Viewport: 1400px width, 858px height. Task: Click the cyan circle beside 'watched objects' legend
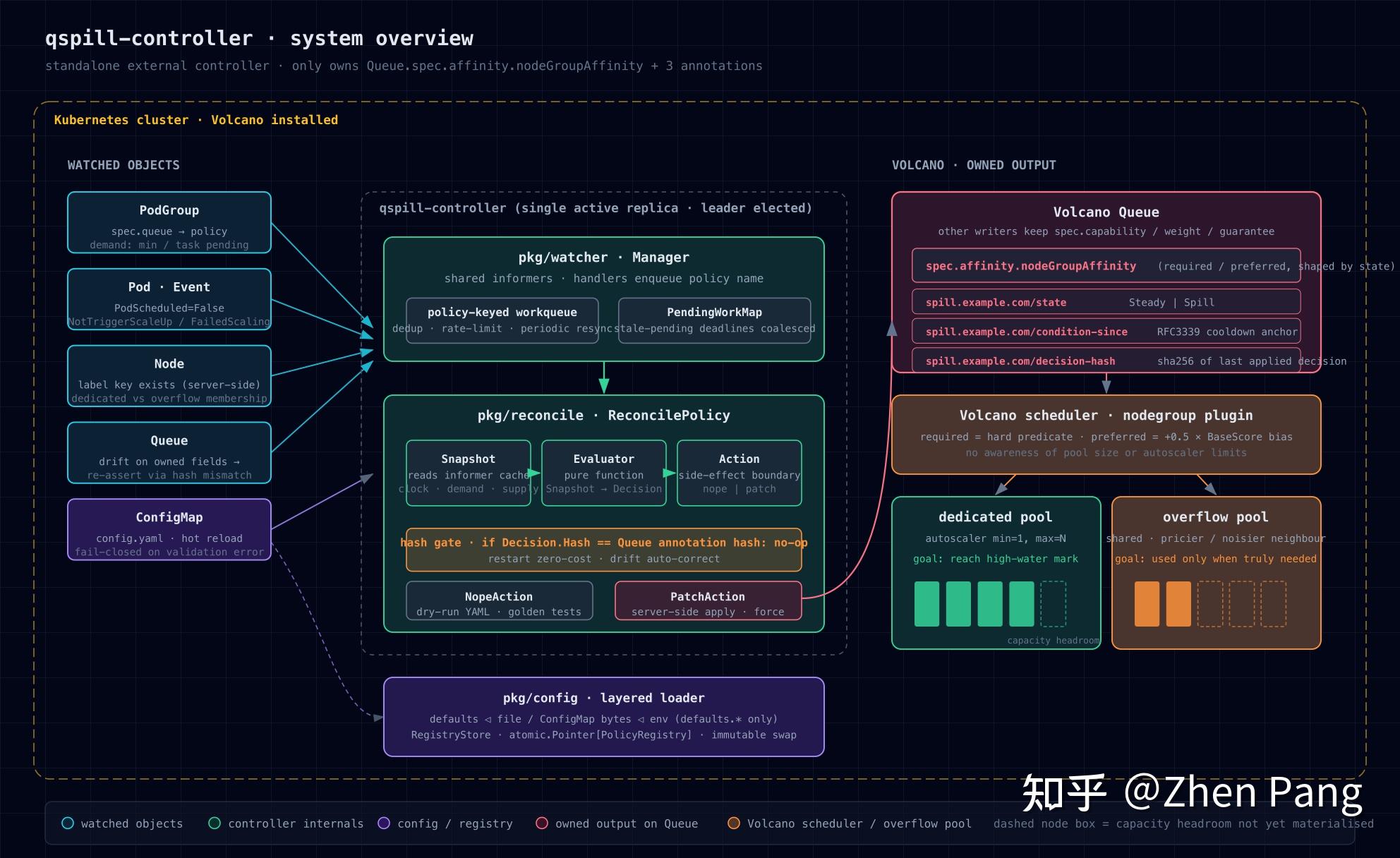68,823
